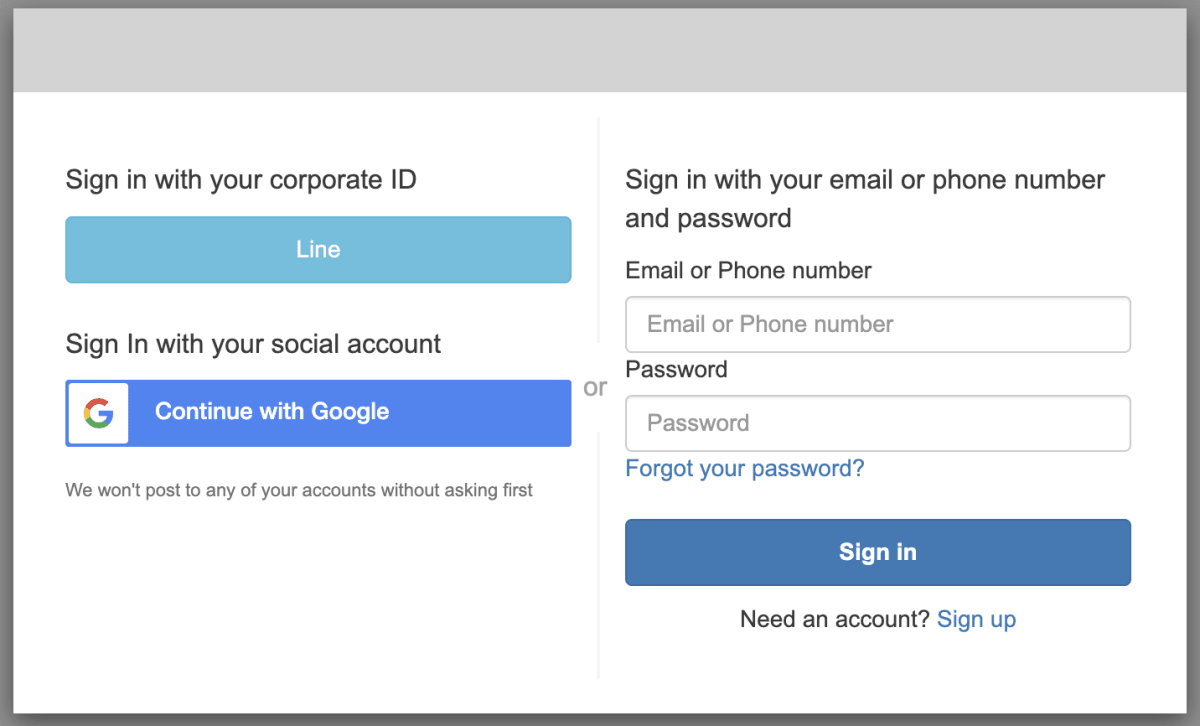This screenshot has width=1200, height=726.
Task: Open the Forgot your password link
Action: [745, 468]
